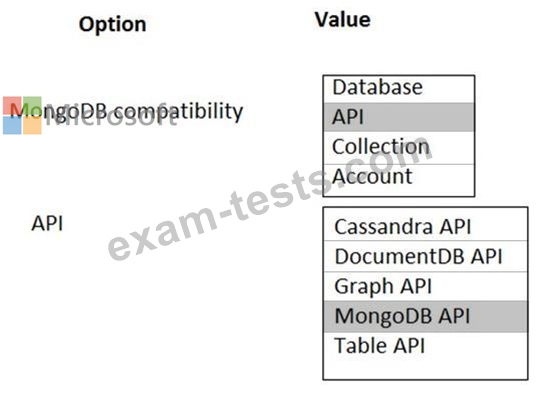
Task: Click the exam-tests.com watermark text
Action: 270,198
